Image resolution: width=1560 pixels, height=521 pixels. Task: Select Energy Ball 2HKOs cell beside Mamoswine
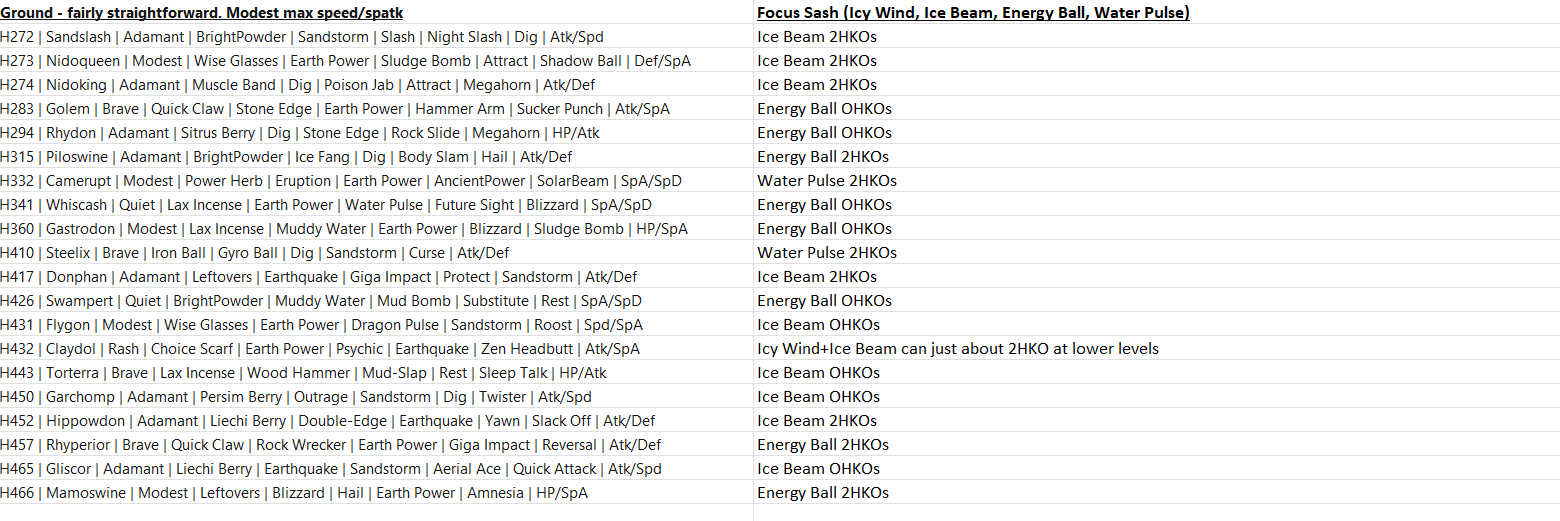coord(1157,492)
